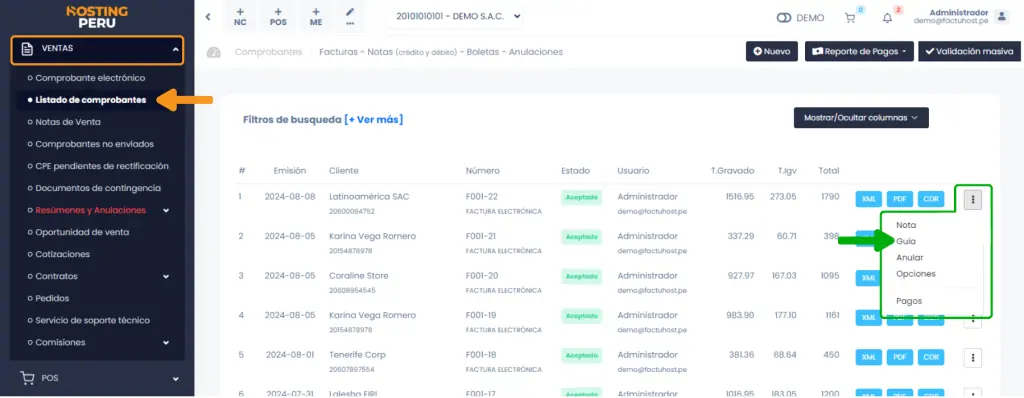Click the dashboard gauge icon in the breadcrumb
The width and height of the screenshot is (1024, 398).
[x=214, y=52]
